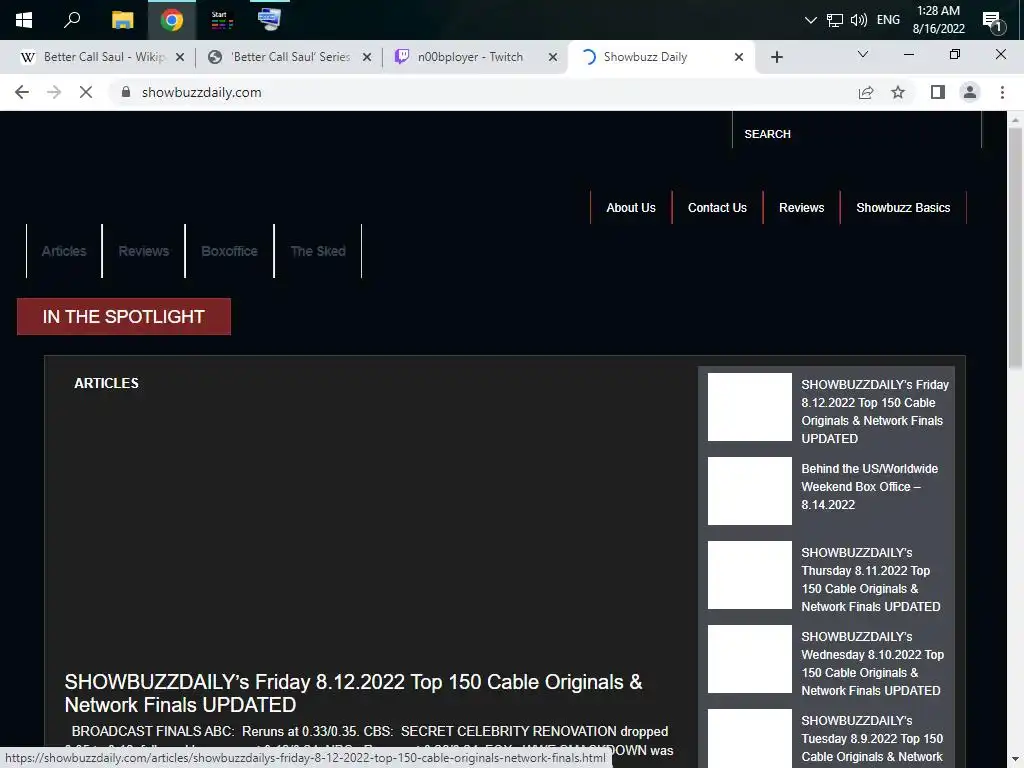The width and height of the screenshot is (1024, 768).
Task: Open the taskbar search icon
Action: click(x=72, y=20)
